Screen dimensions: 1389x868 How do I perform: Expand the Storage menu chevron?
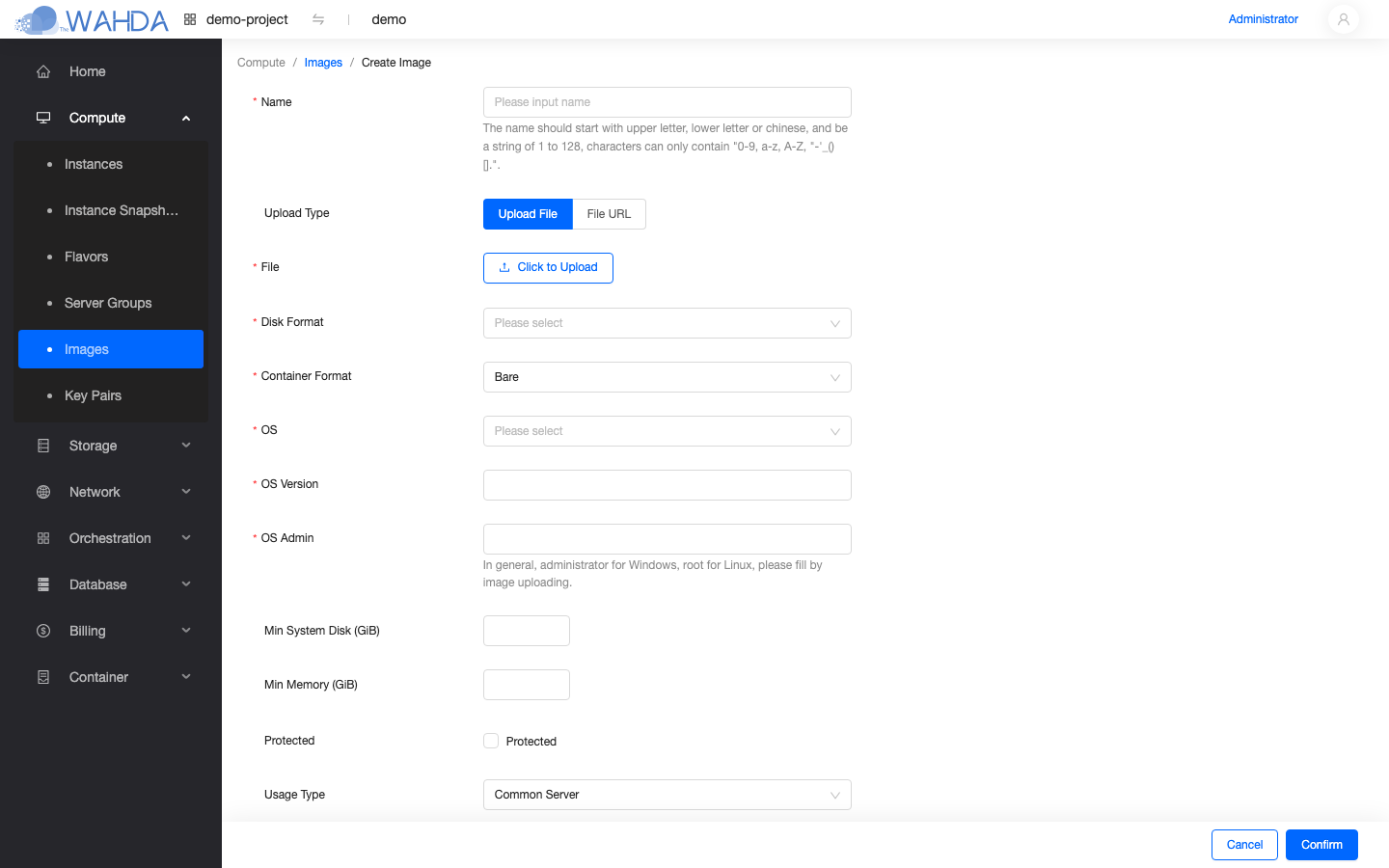click(x=186, y=446)
